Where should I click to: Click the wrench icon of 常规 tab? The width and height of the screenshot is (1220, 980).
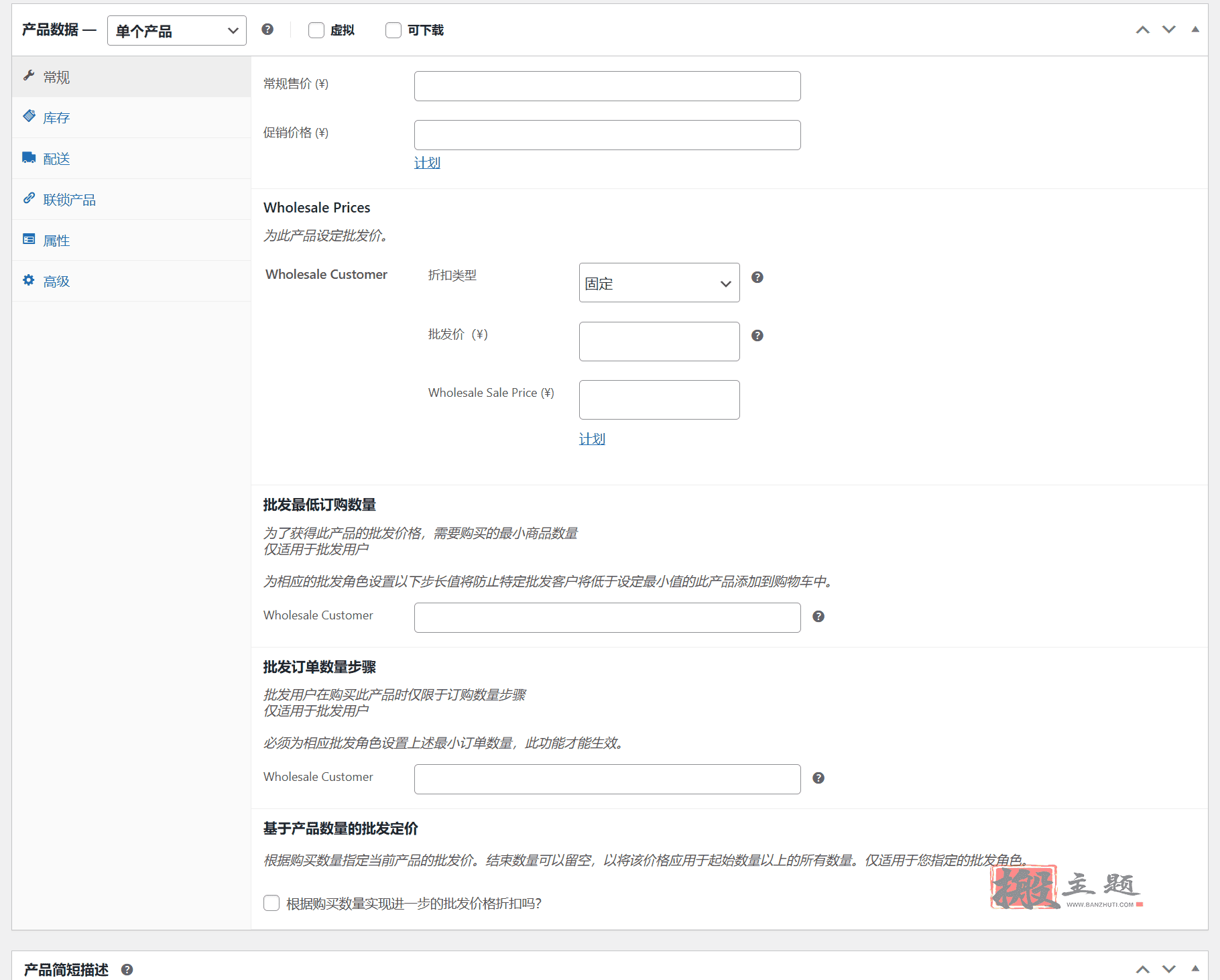[x=29, y=76]
